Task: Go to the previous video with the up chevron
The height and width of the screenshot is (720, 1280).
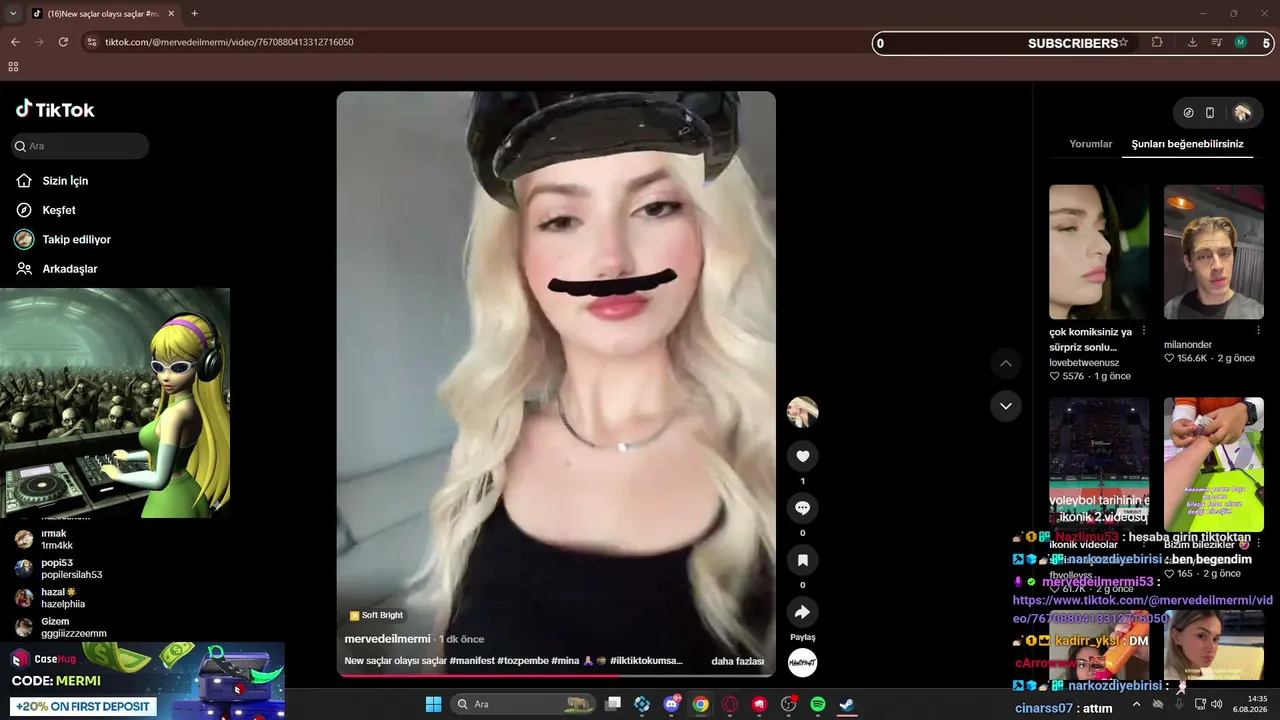Action: [x=1005, y=364]
